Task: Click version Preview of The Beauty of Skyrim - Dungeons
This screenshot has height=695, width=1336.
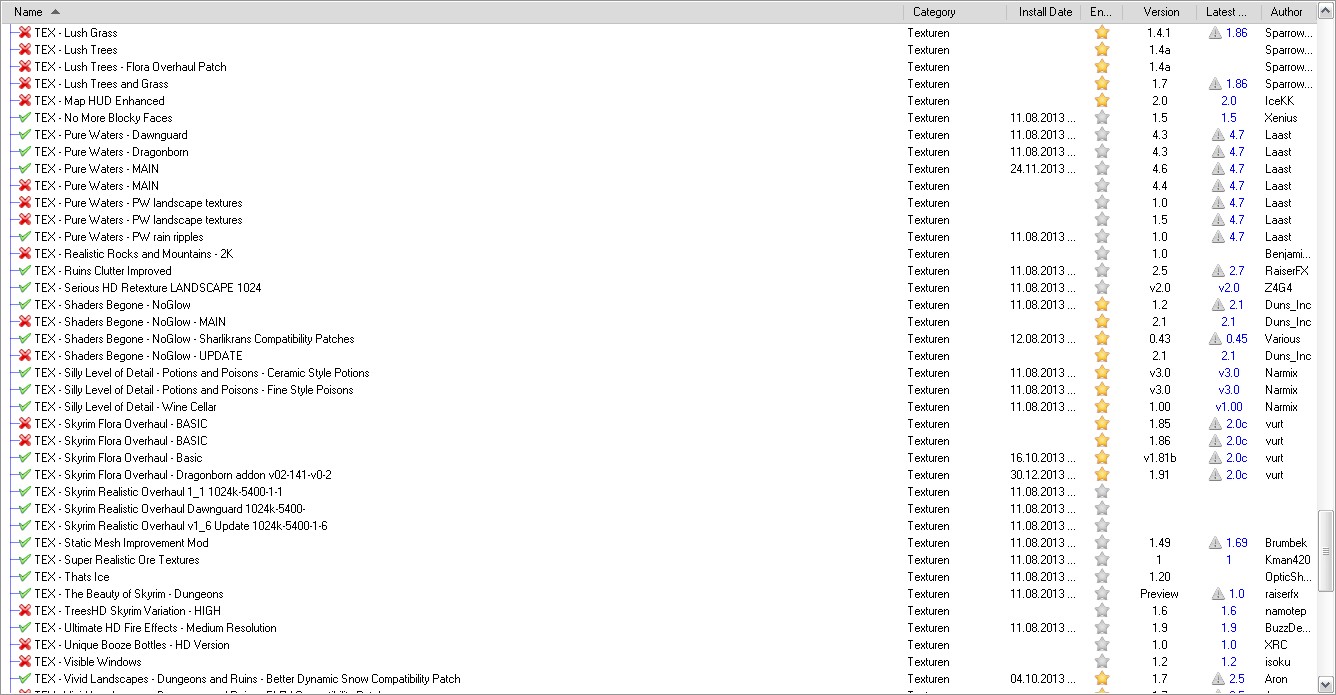Action: (1159, 594)
